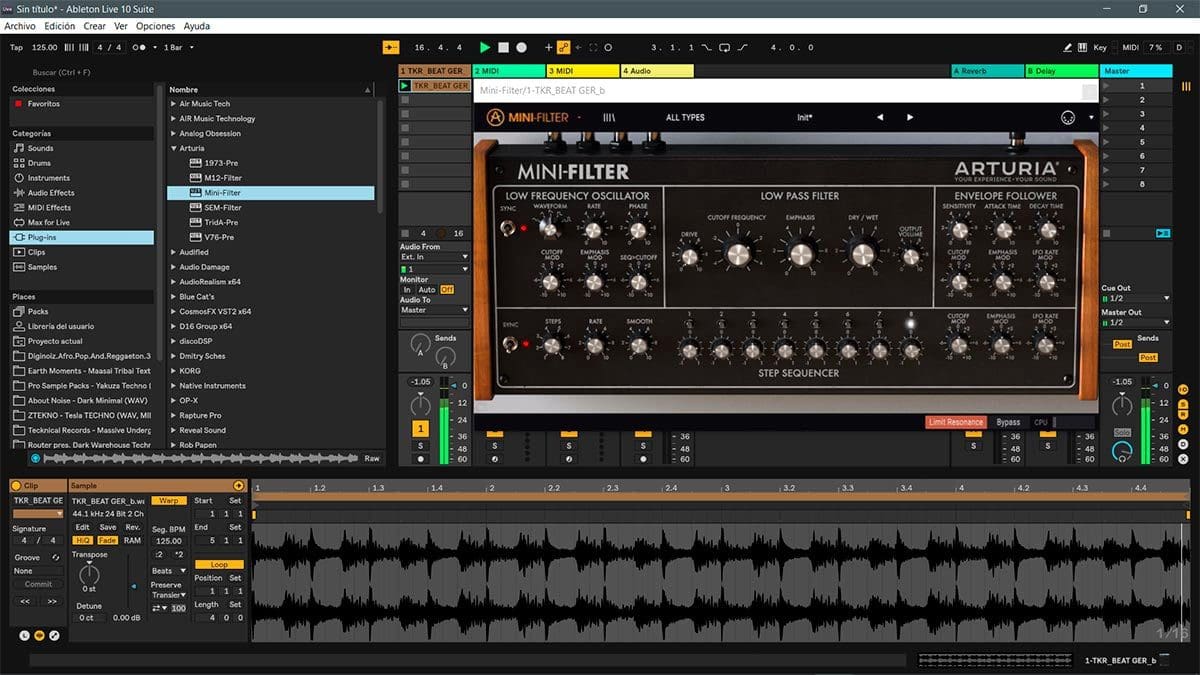Select the 2 MIDI track header
Viewport: 1200px width, 675px height.
pyautogui.click(x=508, y=71)
